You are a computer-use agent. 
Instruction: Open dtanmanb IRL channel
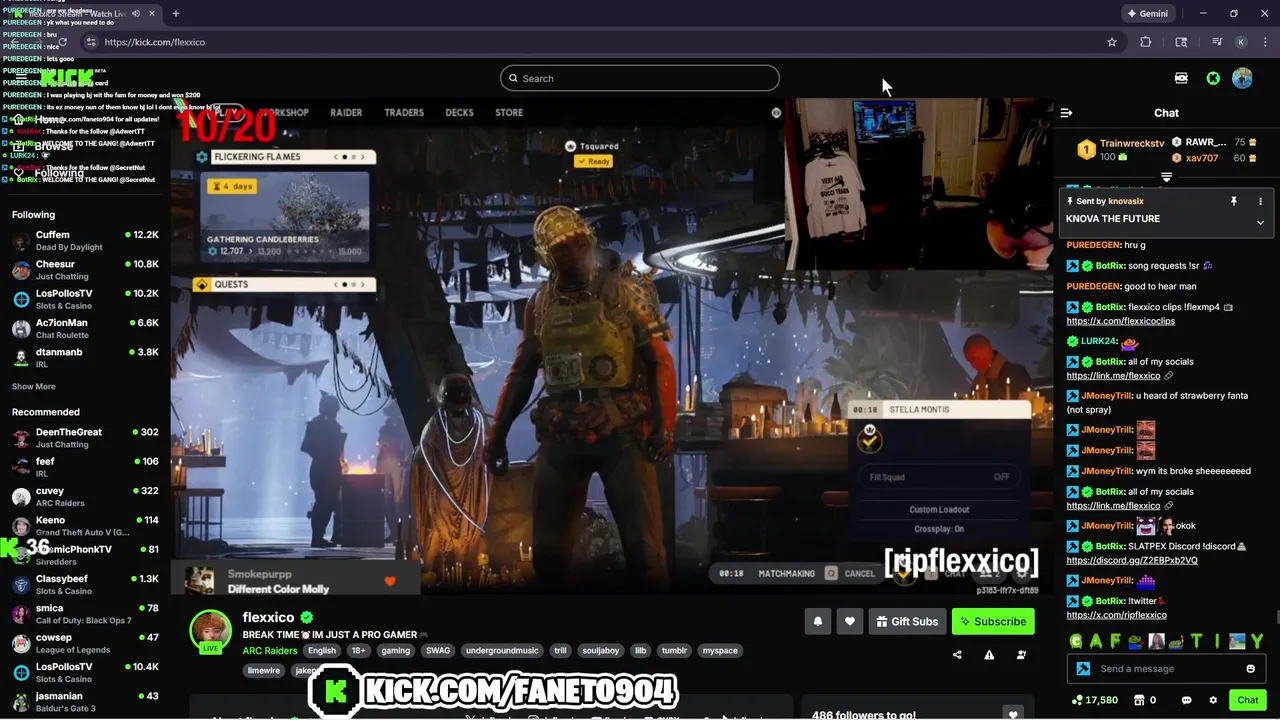pos(85,358)
